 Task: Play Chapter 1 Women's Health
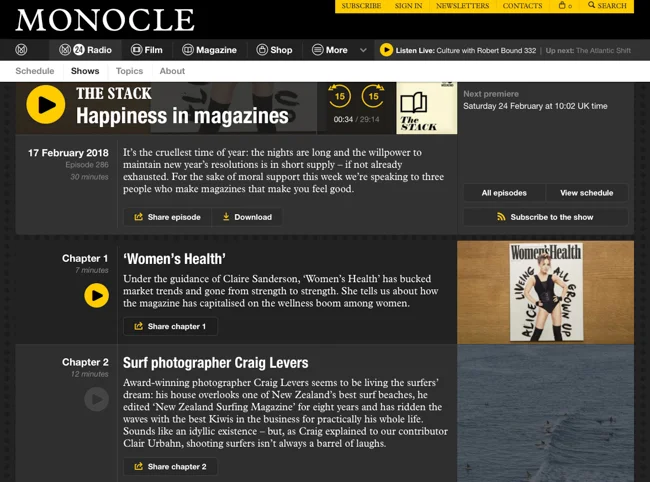pyautogui.click(x=97, y=295)
